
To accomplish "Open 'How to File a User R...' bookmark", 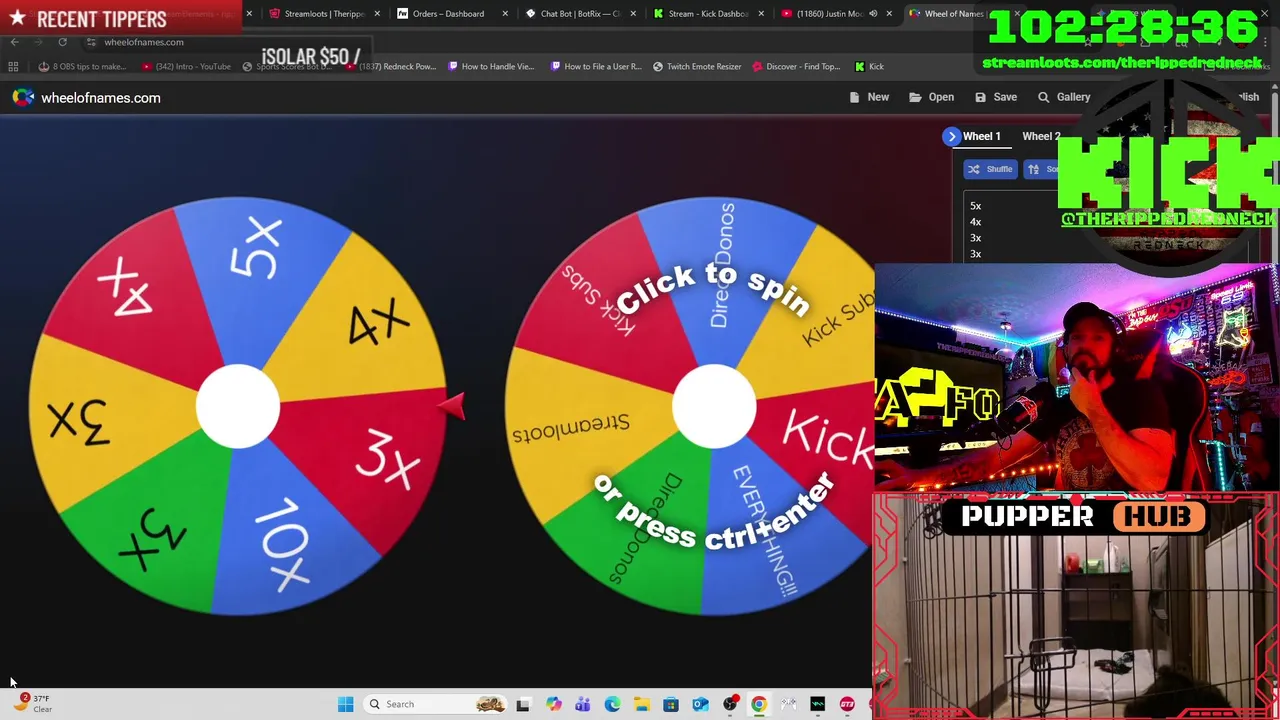I will [x=596, y=66].
